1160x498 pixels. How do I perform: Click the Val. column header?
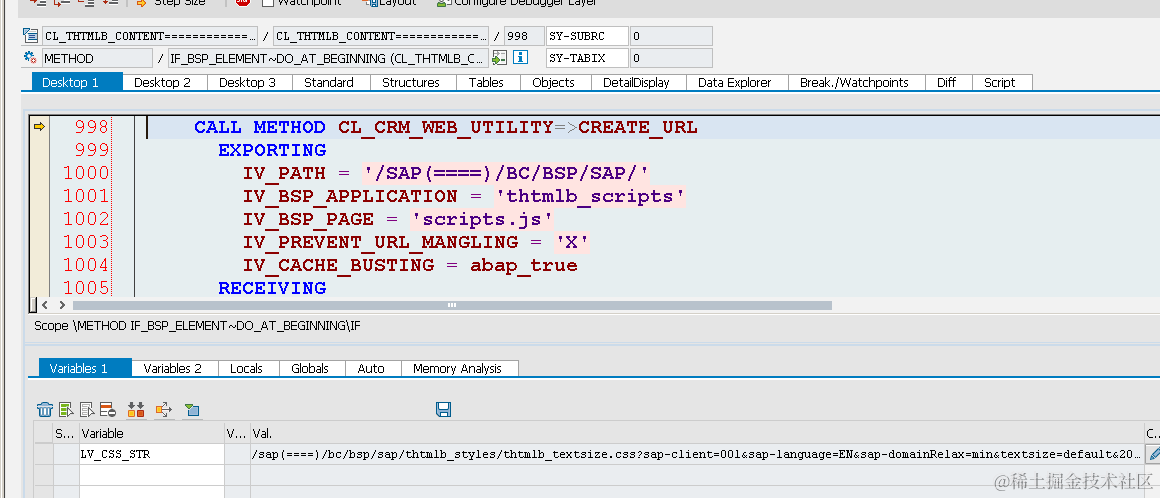697,433
